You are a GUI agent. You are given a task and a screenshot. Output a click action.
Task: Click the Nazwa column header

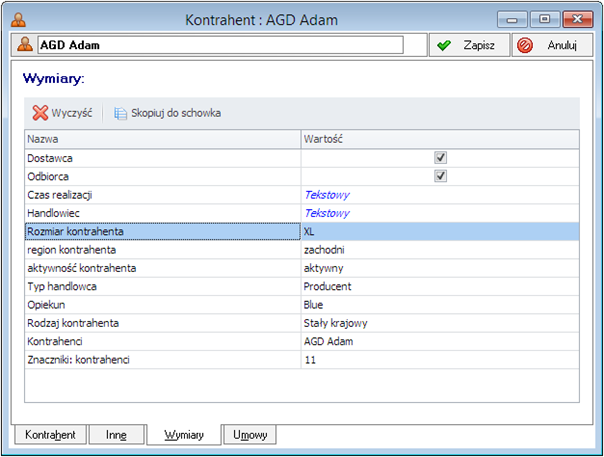coord(162,139)
